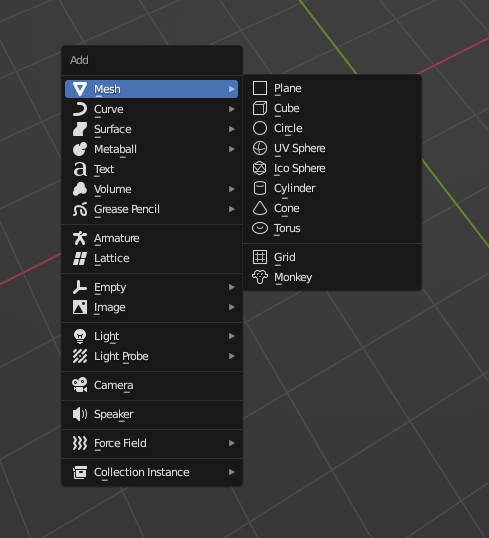Click the Speaker icon
This screenshot has height=538, width=489.
pyautogui.click(x=80, y=414)
